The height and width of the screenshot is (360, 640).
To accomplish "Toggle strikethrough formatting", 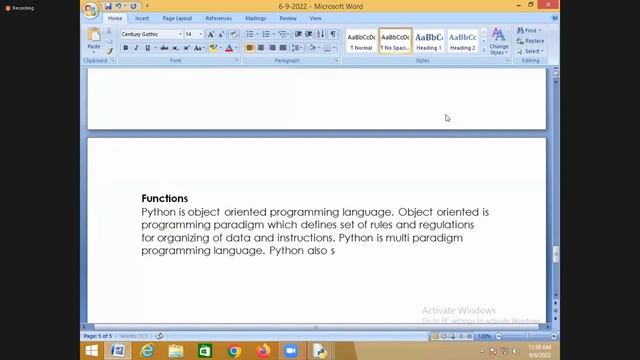I will pyautogui.click(x=164, y=48).
